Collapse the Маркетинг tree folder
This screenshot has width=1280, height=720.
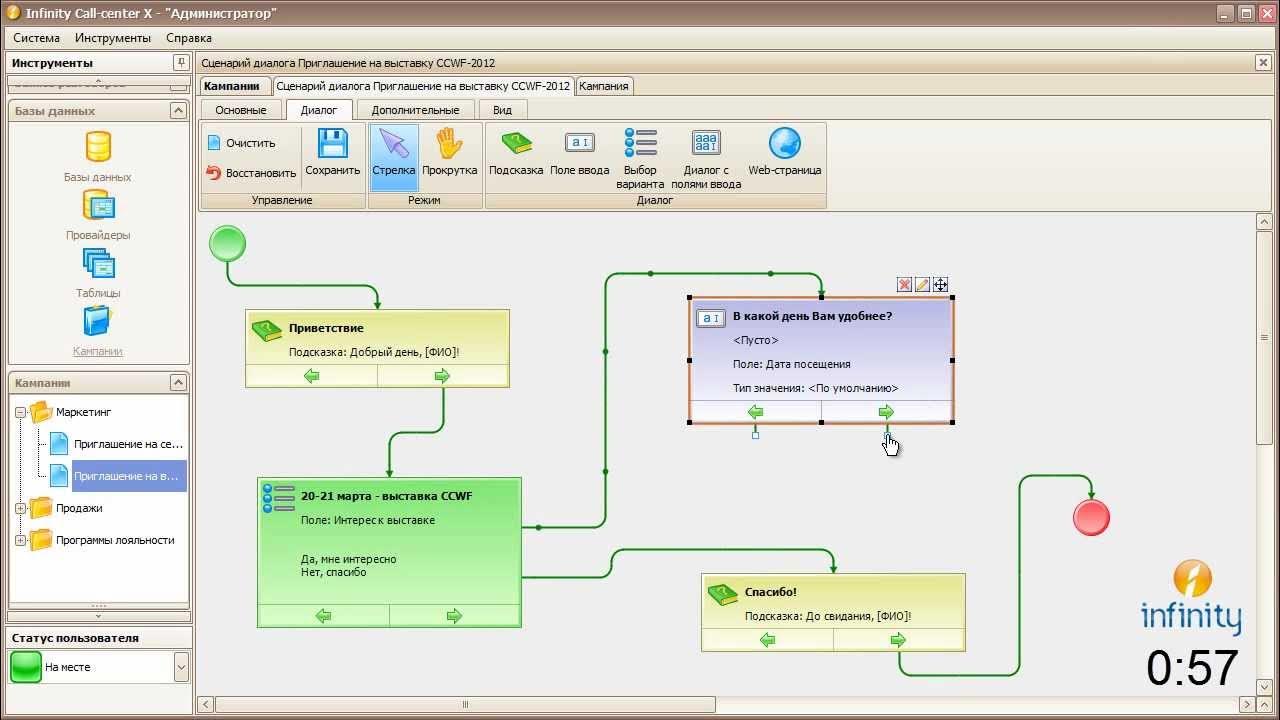click(20, 412)
